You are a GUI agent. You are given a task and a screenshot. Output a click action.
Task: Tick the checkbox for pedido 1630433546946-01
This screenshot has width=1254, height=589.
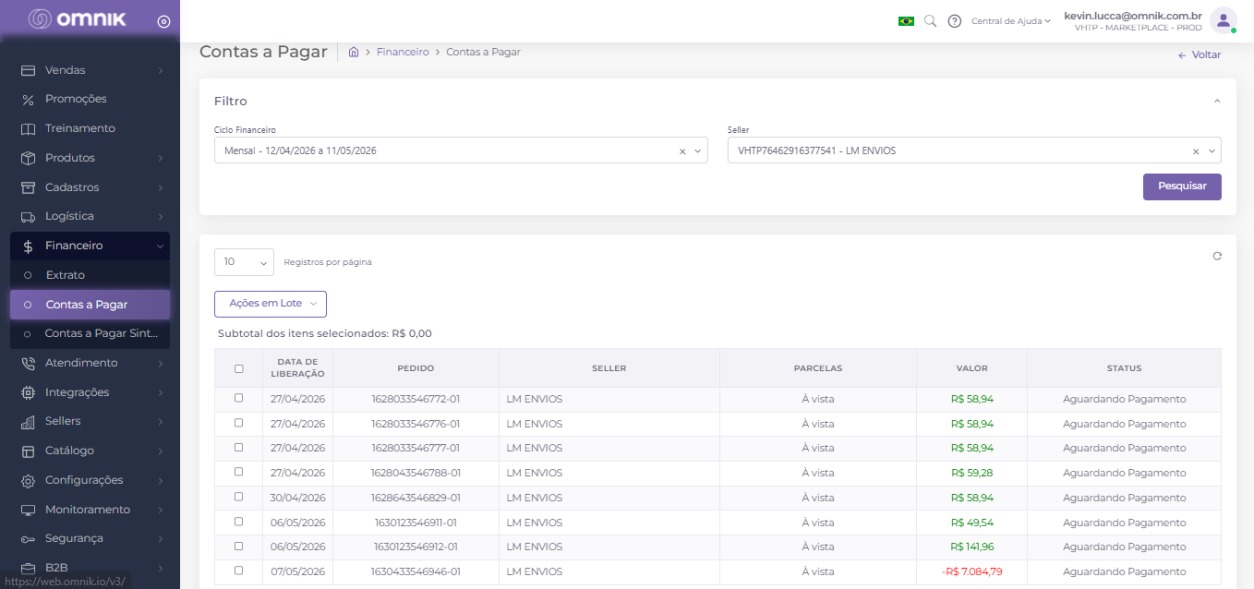tap(238, 571)
